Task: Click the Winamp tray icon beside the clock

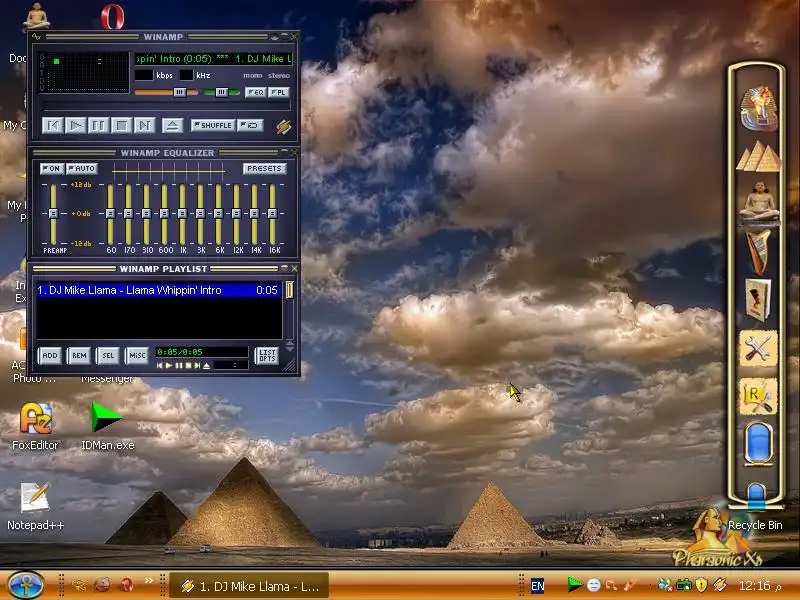Action: 720,585
